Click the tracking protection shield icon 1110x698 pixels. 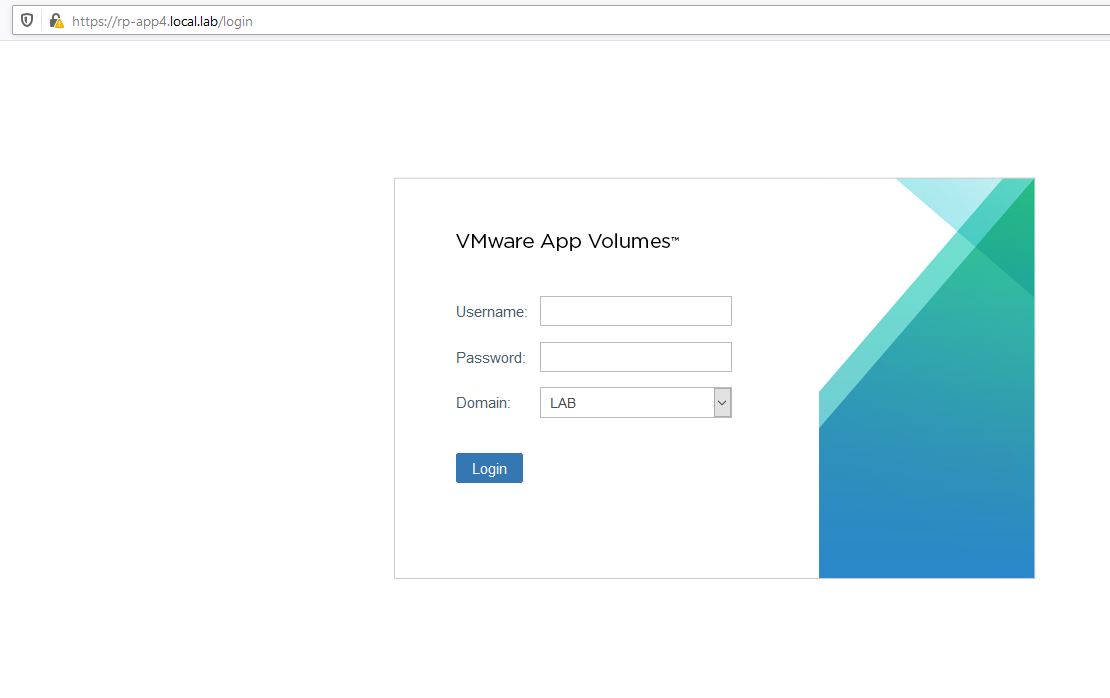27,21
